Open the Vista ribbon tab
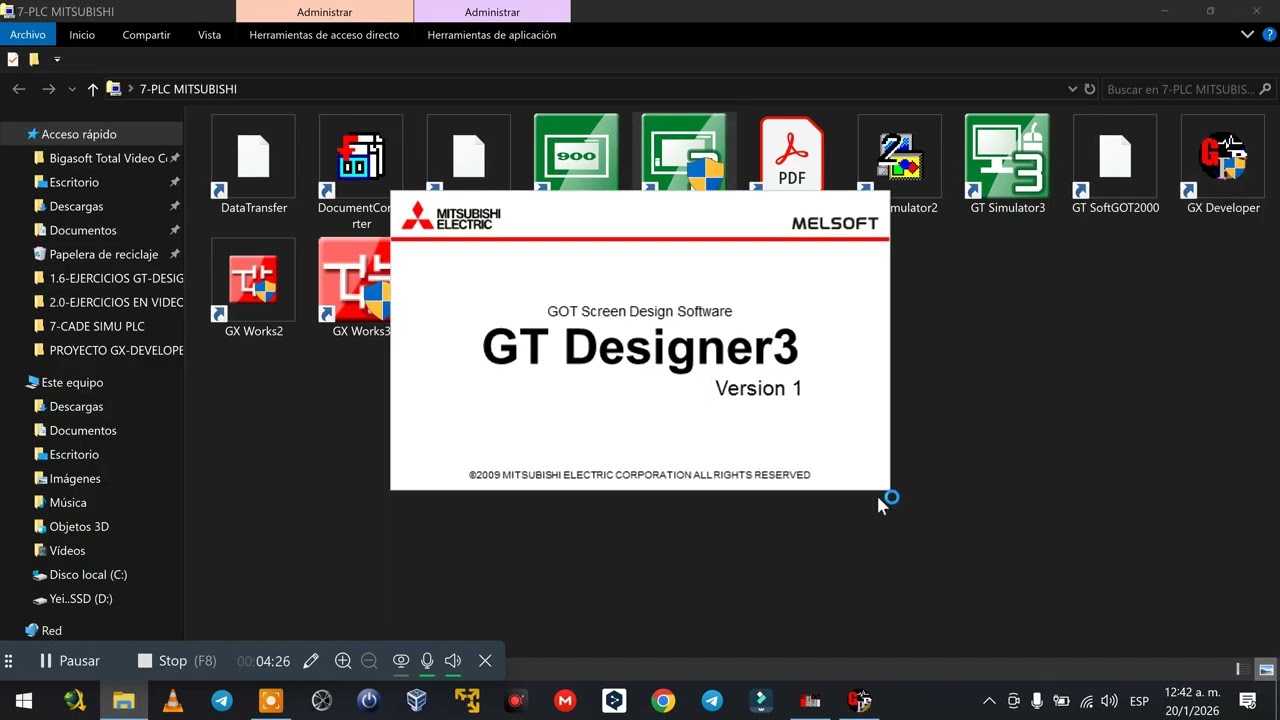 tap(209, 35)
